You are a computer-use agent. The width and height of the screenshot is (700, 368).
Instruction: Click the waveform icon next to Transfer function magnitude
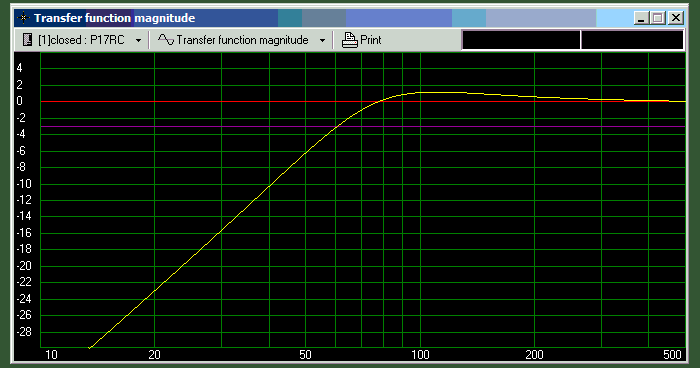tap(166, 40)
